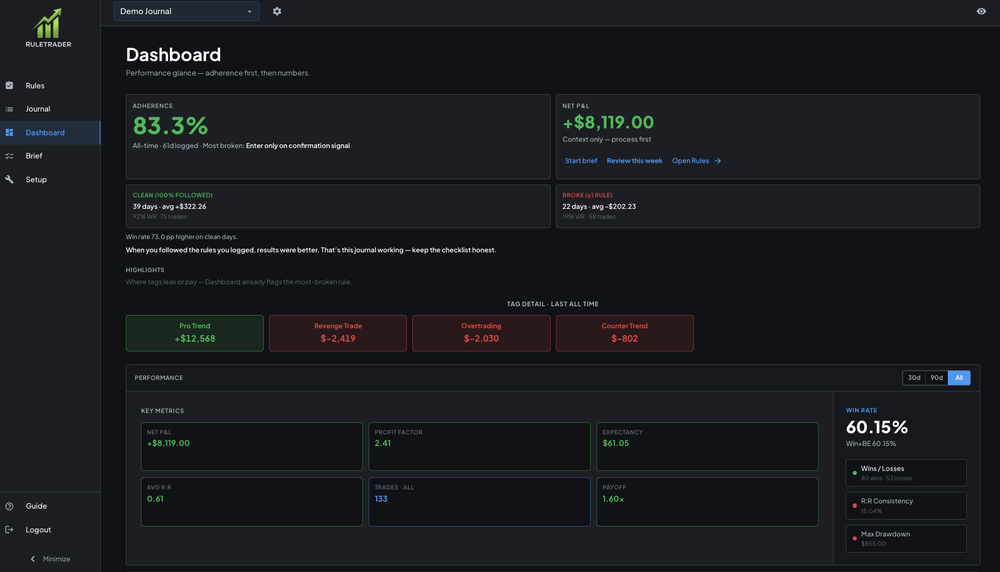Image resolution: width=1000 pixels, height=572 pixels.
Task: Click the Max Drawdown card
Action: (906, 538)
